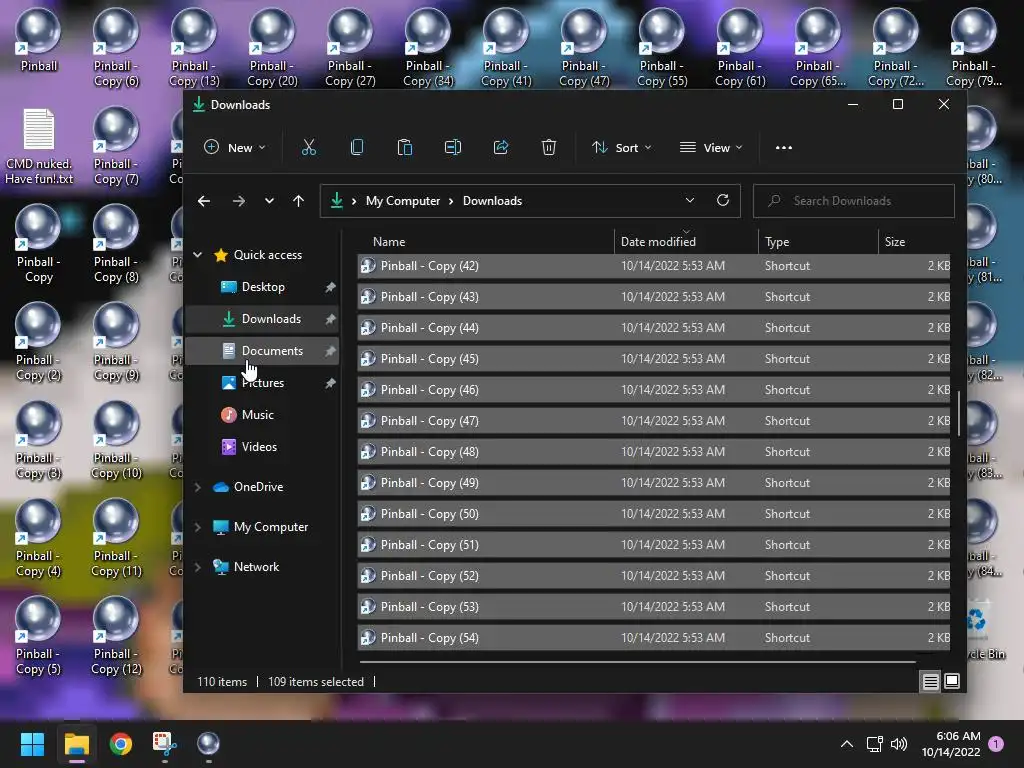Image resolution: width=1024 pixels, height=768 pixels.
Task: Click in the Search Downloads field
Action: coord(854,200)
